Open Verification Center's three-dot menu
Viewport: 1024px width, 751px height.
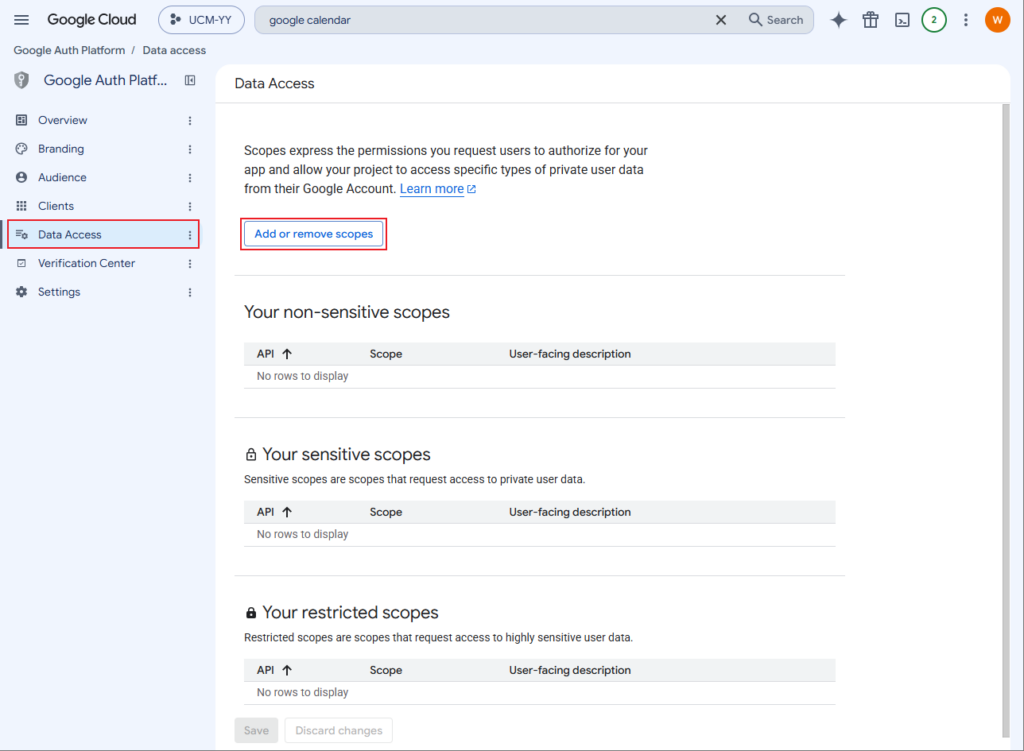pos(190,264)
